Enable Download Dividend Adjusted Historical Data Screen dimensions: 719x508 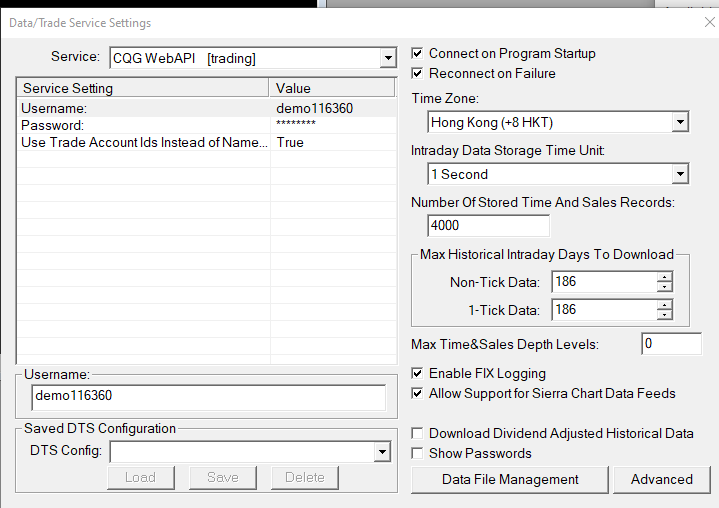(417, 433)
